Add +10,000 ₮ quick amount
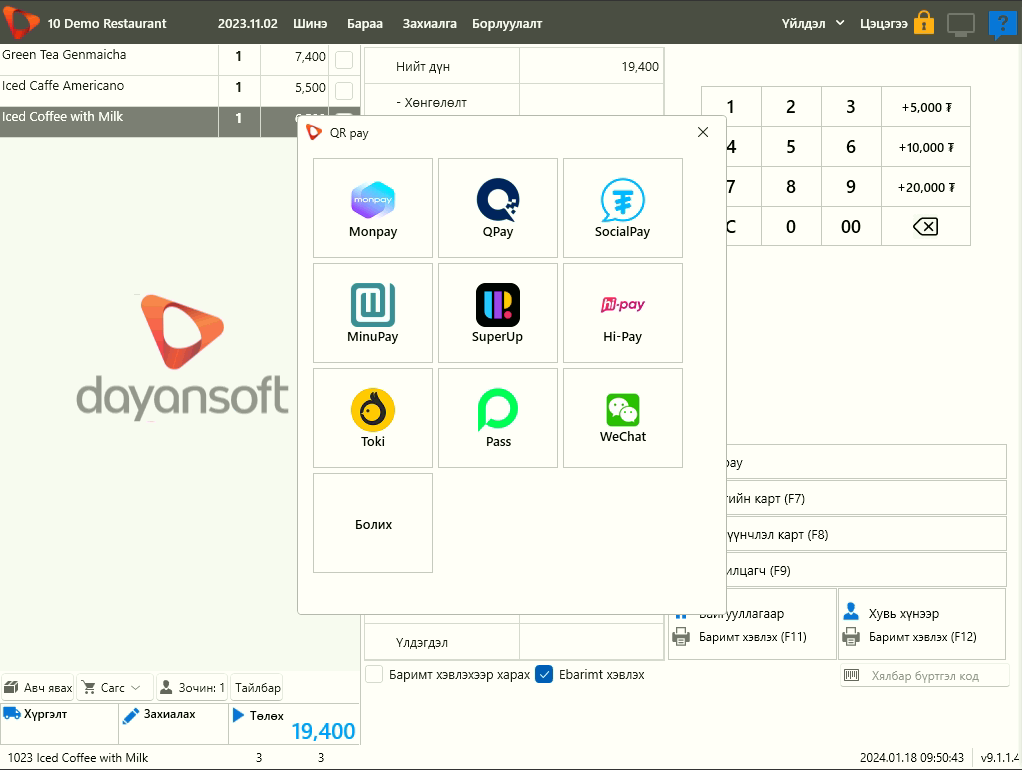 (x=926, y=147)
